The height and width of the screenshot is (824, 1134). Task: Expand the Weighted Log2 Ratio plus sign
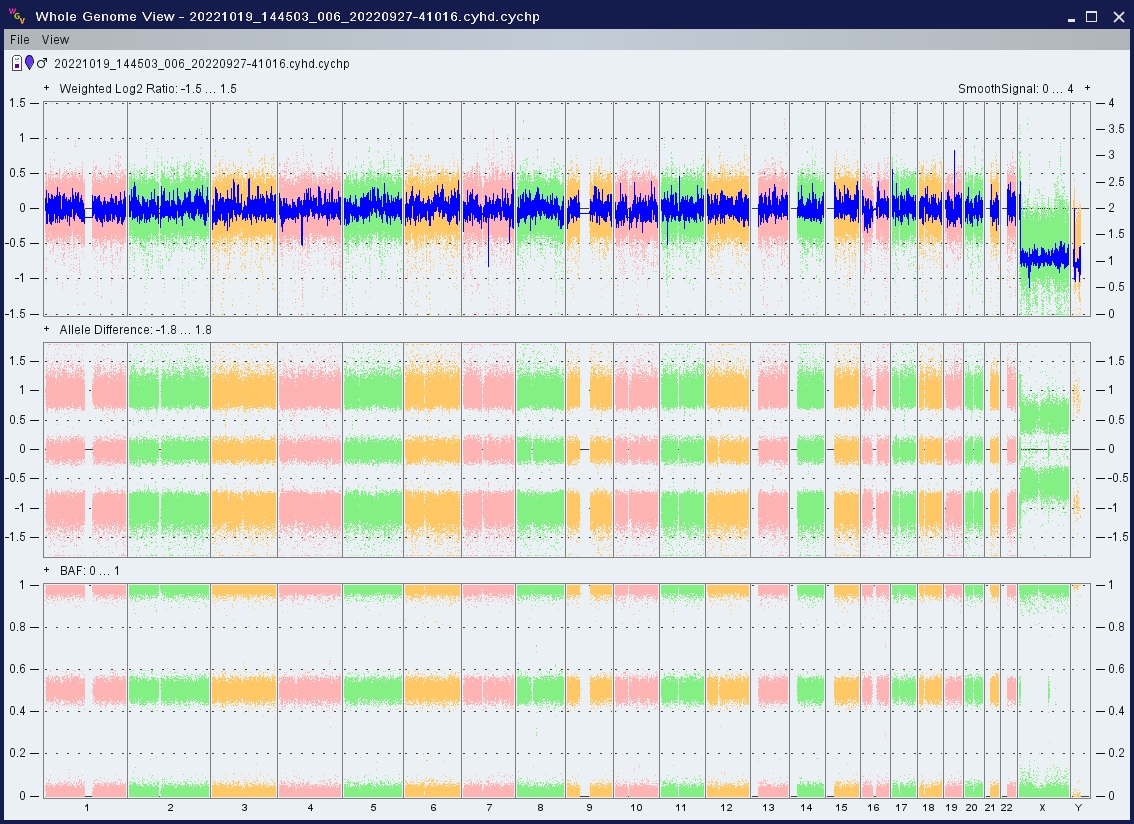click(47, 88)
